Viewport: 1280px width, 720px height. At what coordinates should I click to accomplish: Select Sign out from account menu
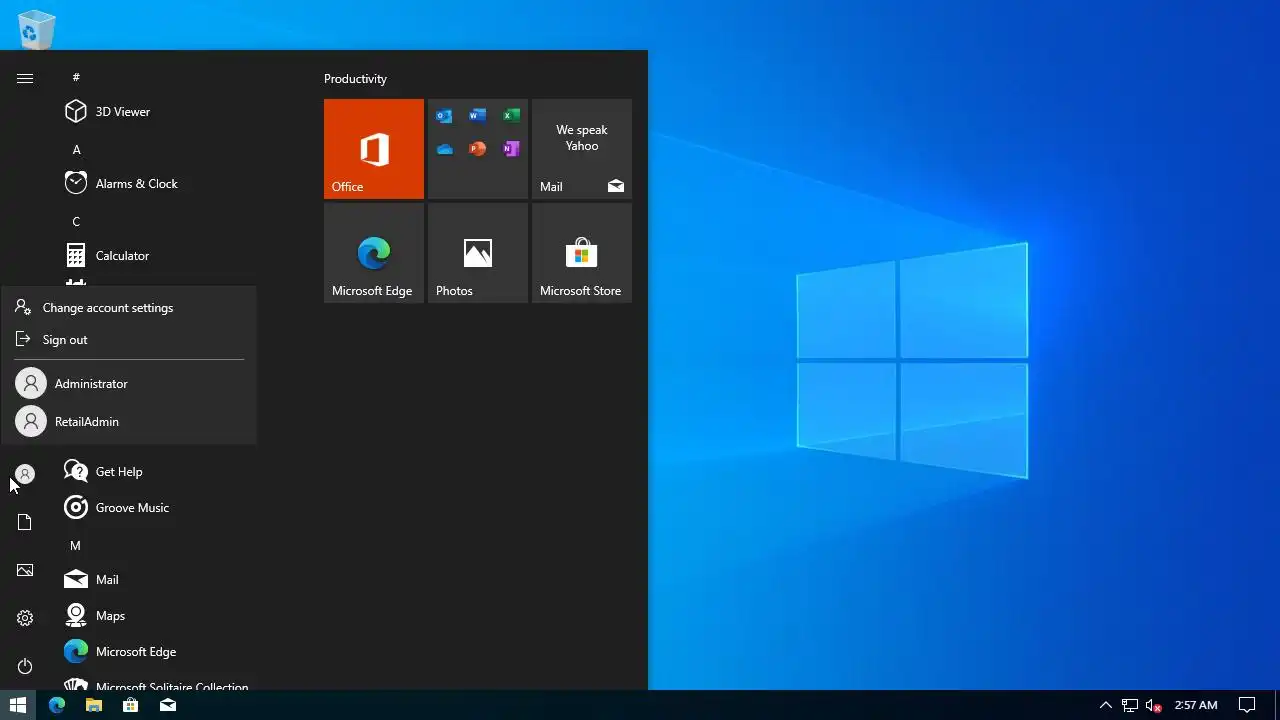click(x=129, y=340)
